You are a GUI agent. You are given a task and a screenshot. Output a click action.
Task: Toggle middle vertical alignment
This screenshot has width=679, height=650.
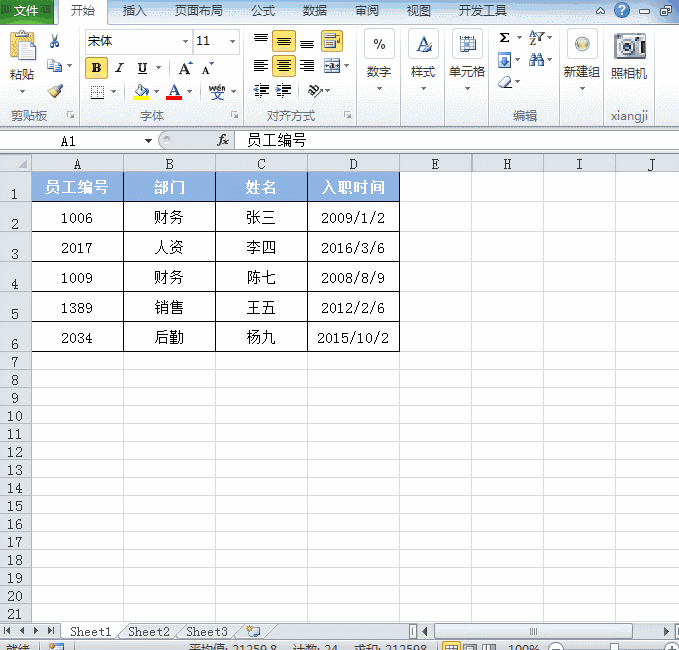pos(284,41)
